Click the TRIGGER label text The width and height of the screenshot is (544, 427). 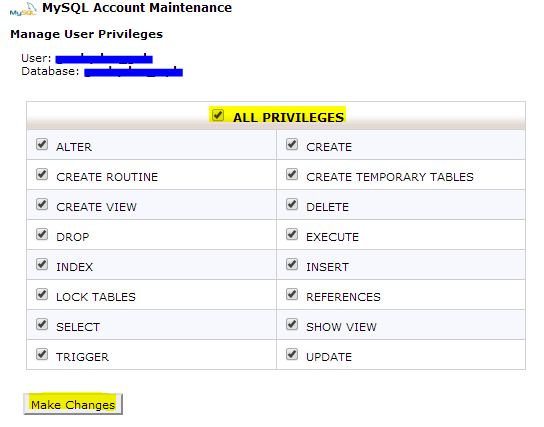(x=82, y=357)
